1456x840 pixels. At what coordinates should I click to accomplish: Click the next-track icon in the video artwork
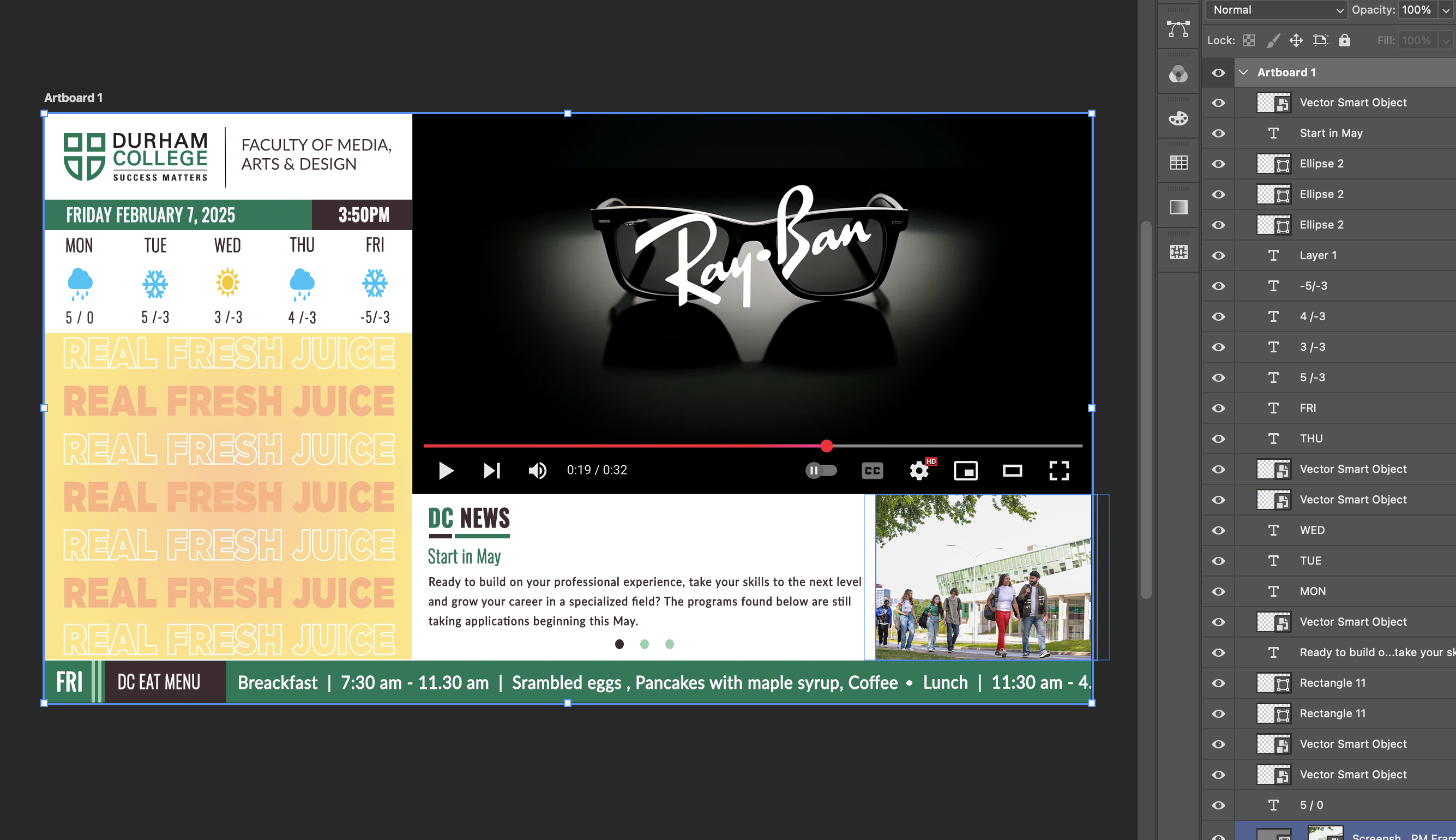492,471
